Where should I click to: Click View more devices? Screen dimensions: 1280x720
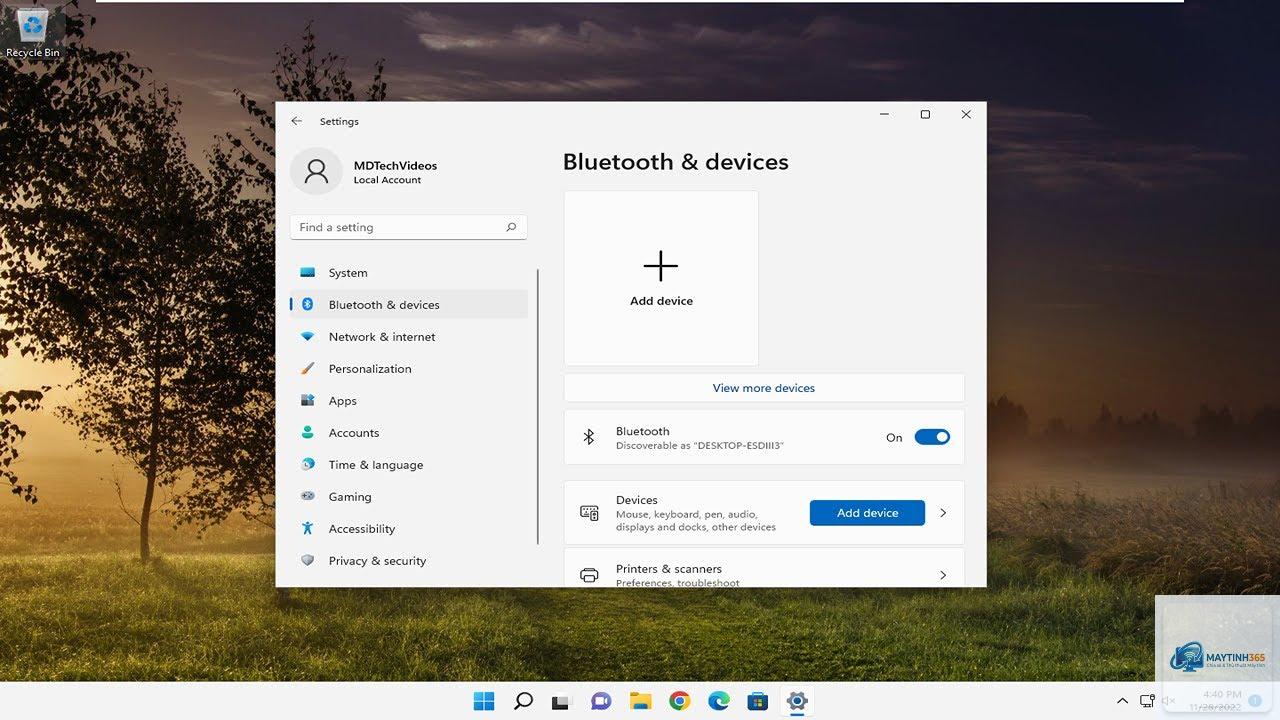pos(764,388)
